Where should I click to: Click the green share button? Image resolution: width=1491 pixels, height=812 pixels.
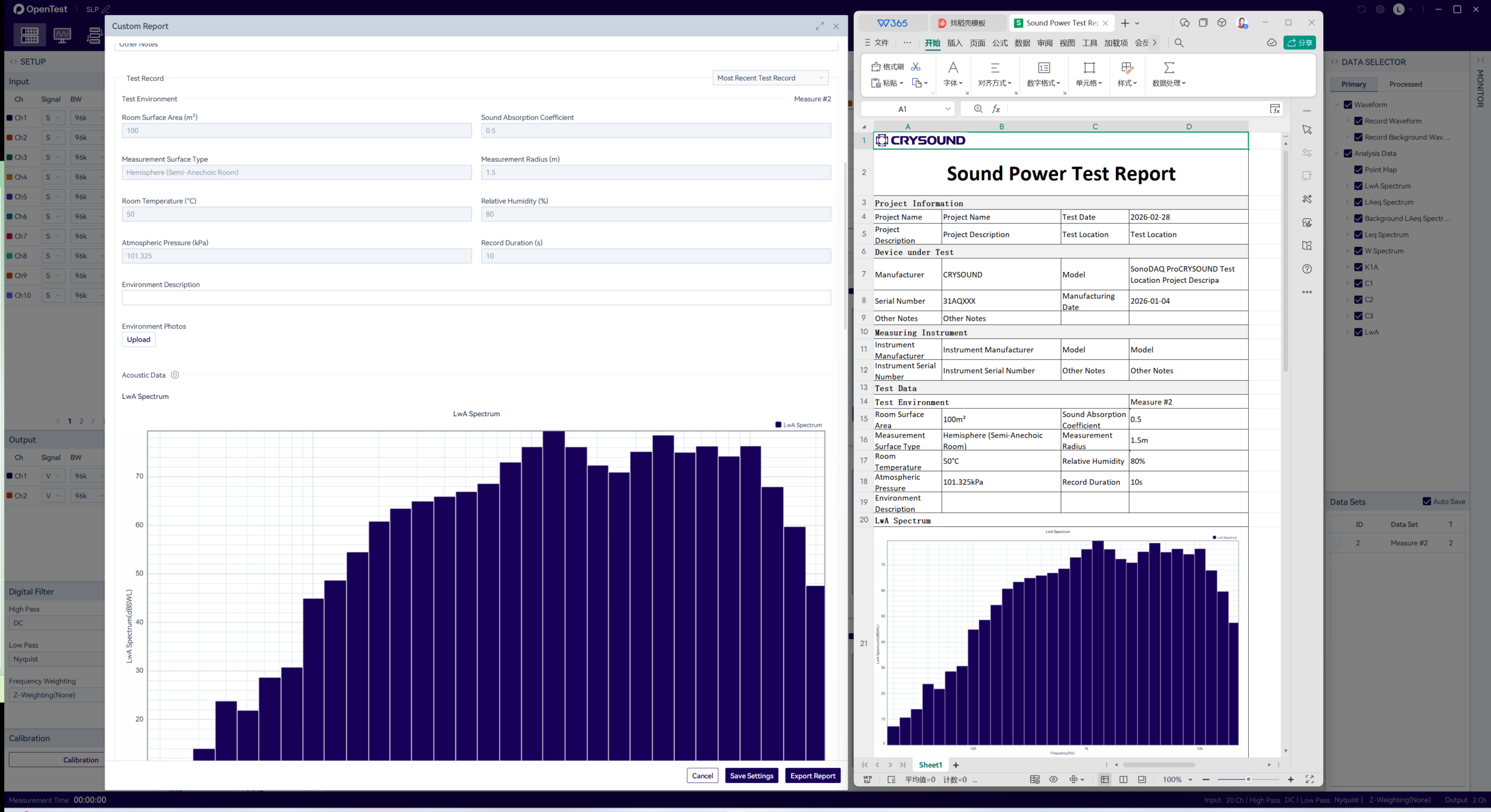click(x=1299, y=42)
